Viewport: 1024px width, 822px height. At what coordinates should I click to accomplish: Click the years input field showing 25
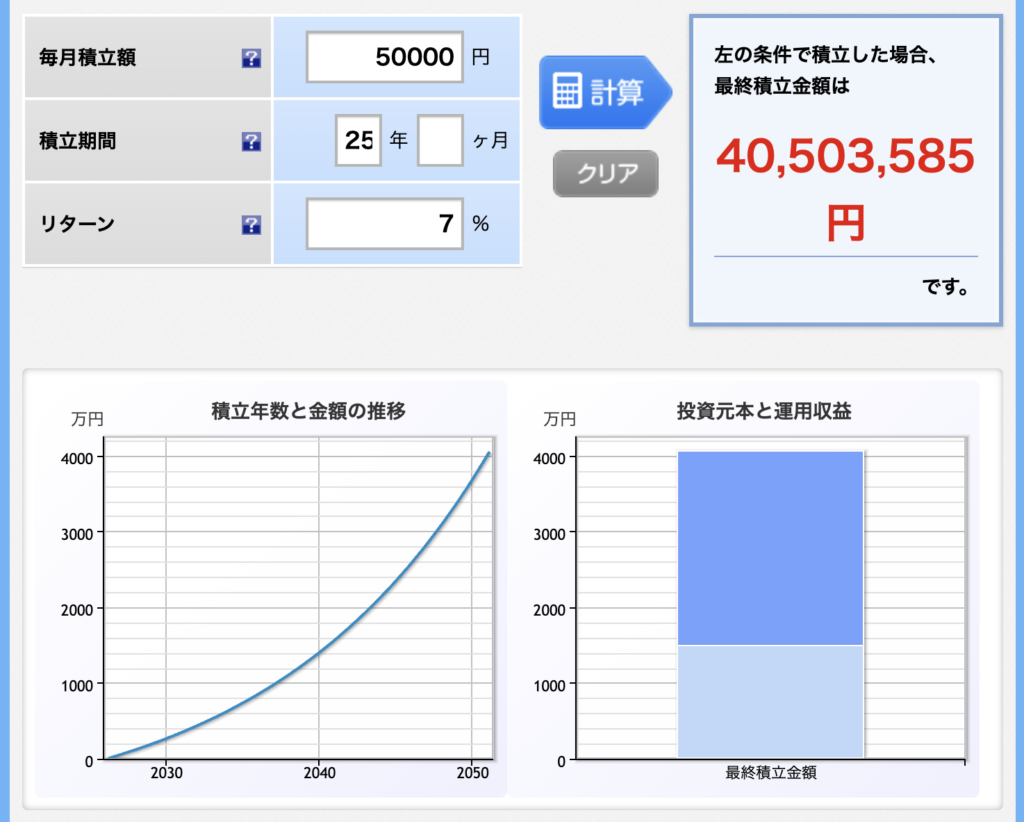point(358,141)
